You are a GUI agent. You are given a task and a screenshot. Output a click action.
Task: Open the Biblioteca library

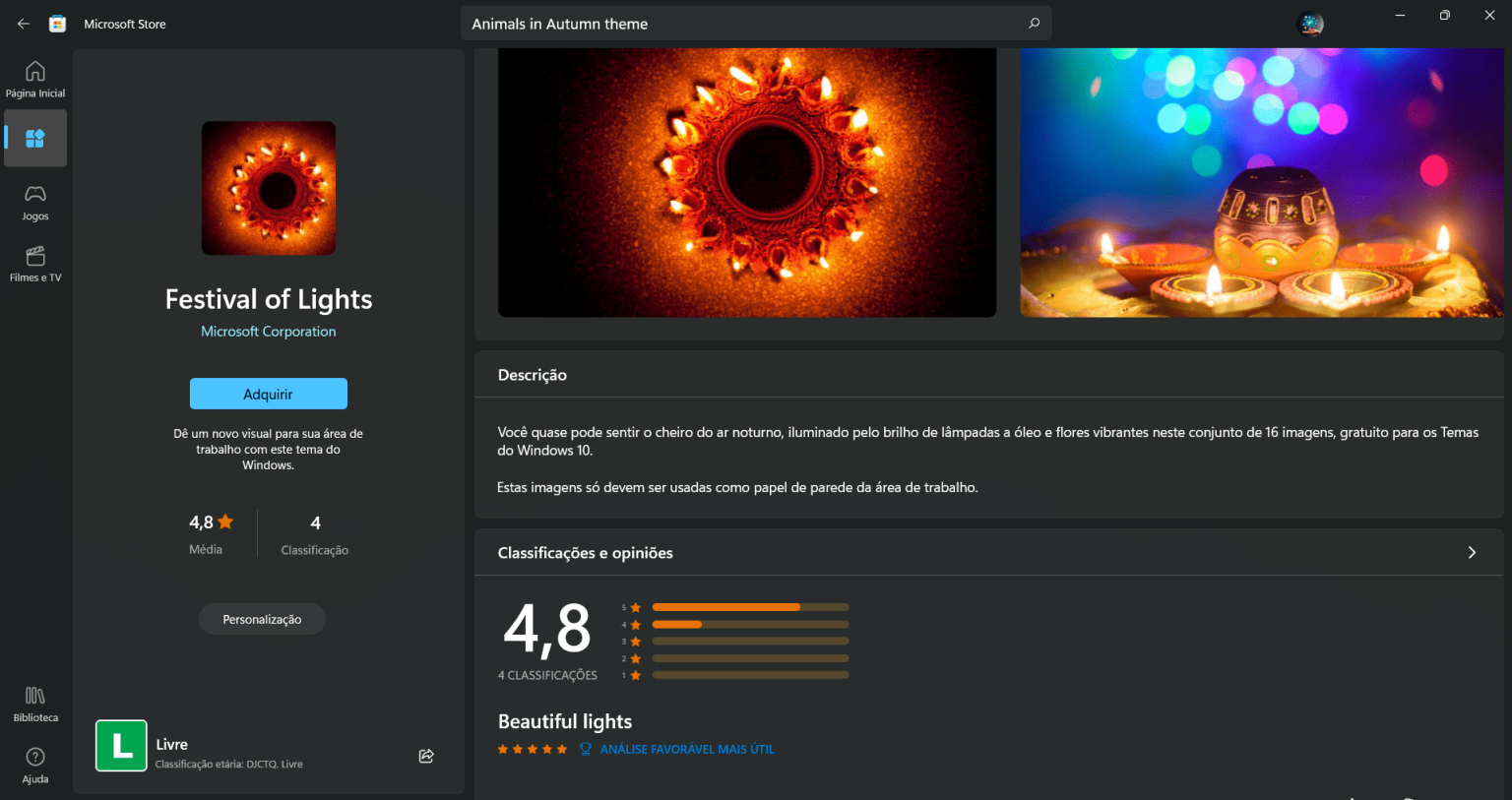coord(35,704)
